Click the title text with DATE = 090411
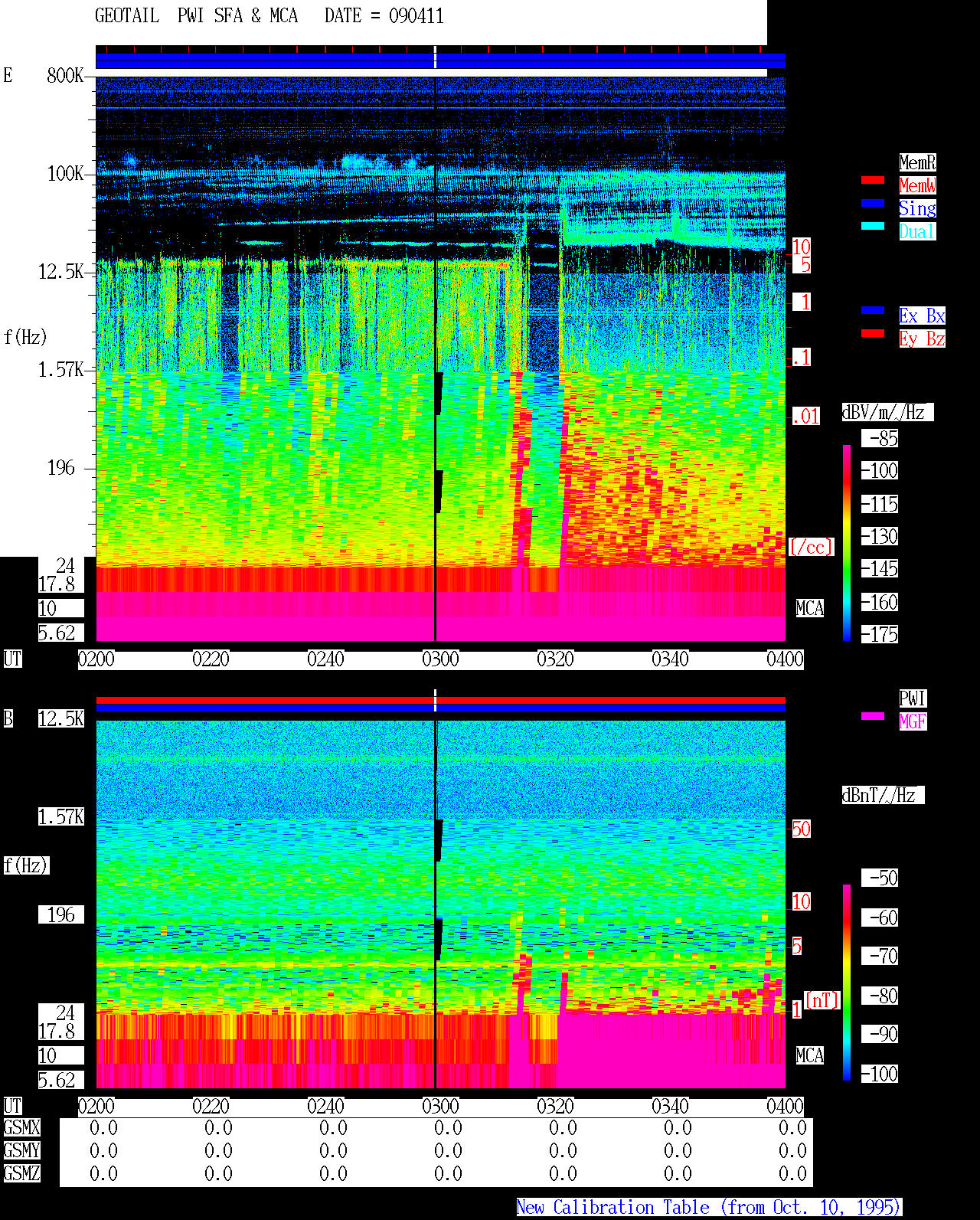The image size is (980, 1220). tap(269, 15)
